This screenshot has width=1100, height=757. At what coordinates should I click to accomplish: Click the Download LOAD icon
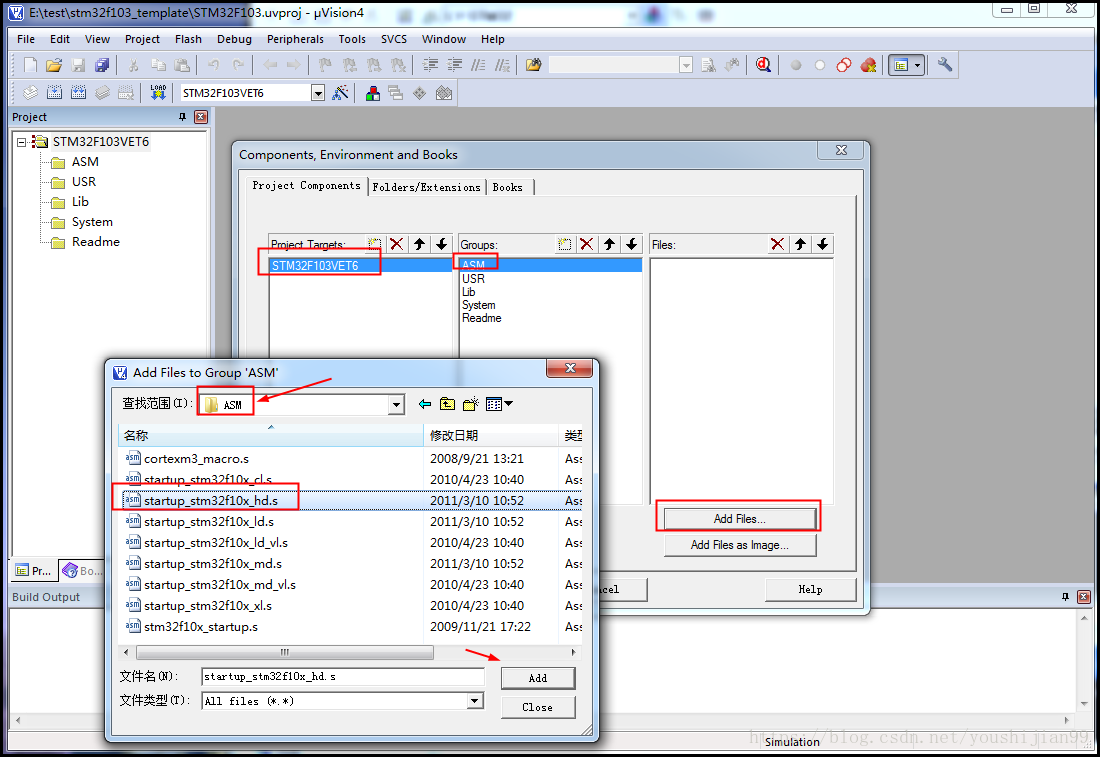pyautogui.click(x=158, y=93)
